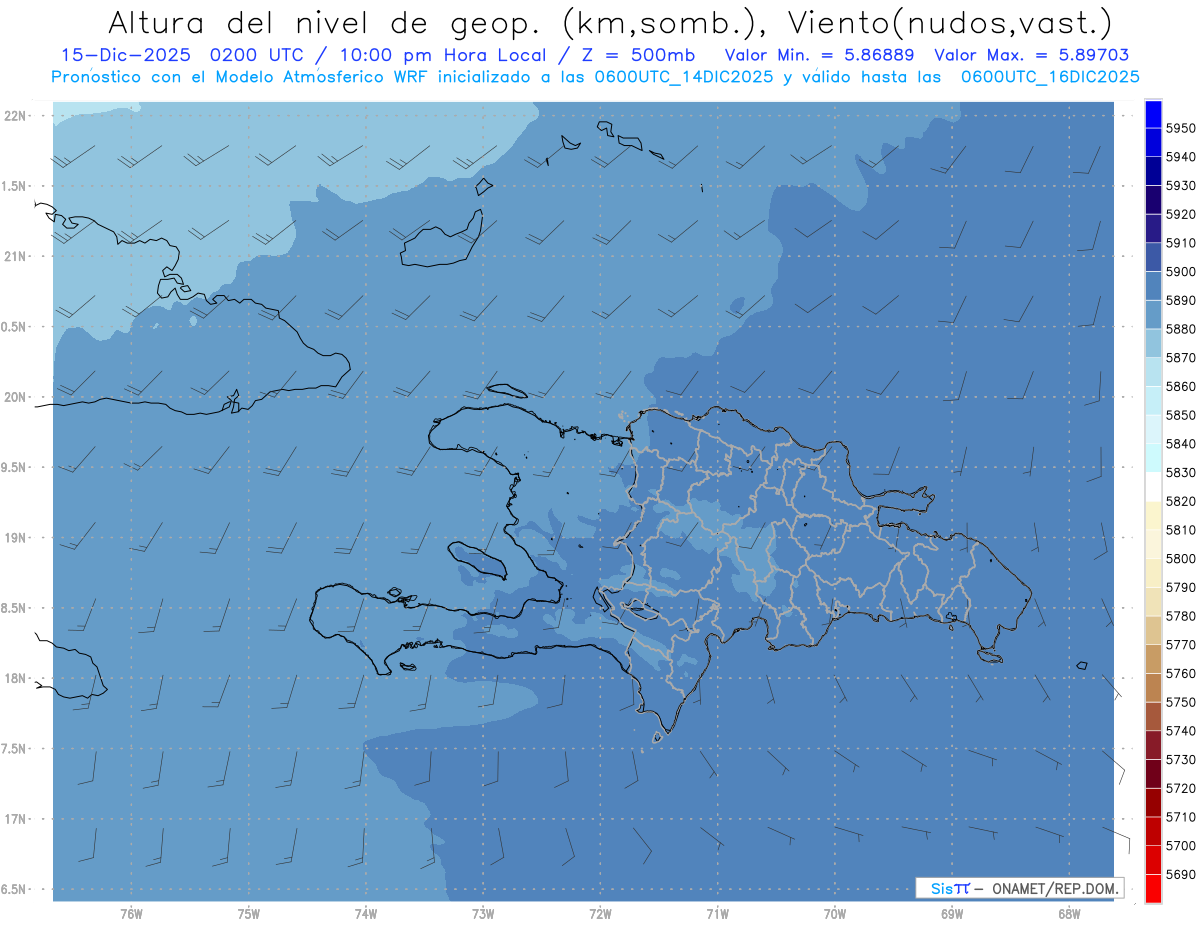1200x927 pixels.
Task: Click the '71W' longitude label
Action: 717,914
